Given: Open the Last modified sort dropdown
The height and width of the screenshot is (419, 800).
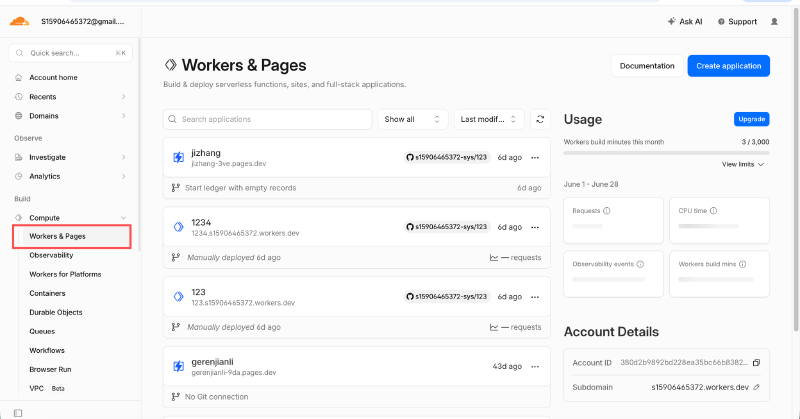Looking at the screenshot, I should pos(489,119).
